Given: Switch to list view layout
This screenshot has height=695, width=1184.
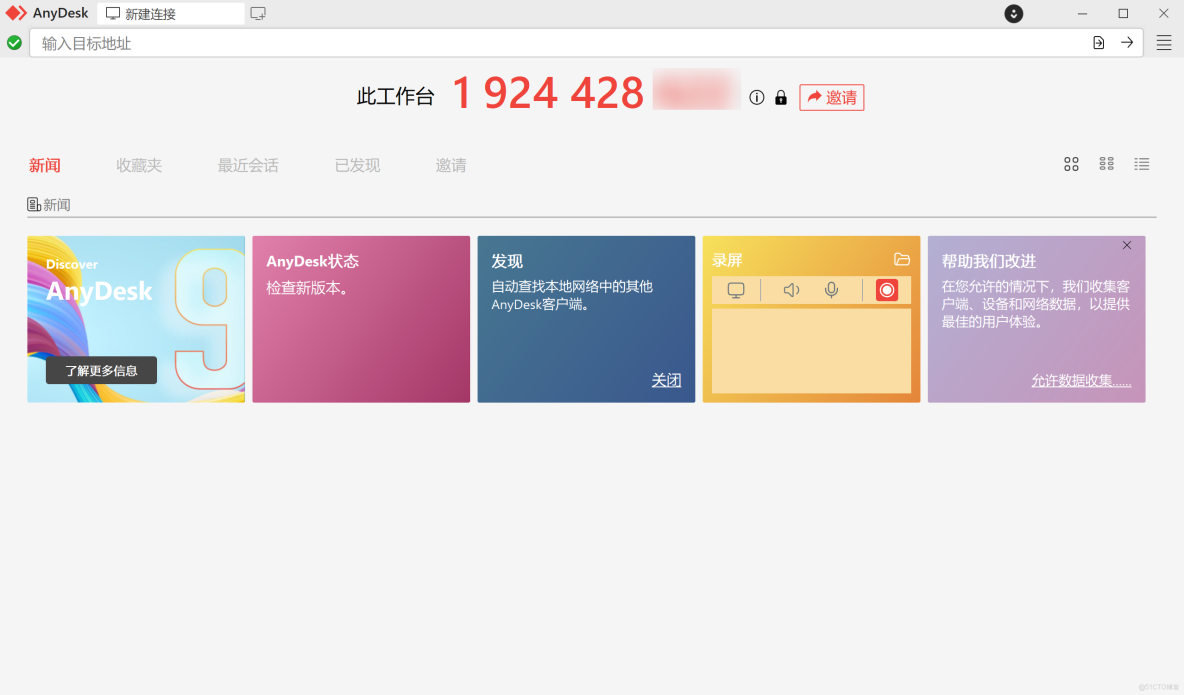Looking at the screenshot, I should coord(1142,164).
